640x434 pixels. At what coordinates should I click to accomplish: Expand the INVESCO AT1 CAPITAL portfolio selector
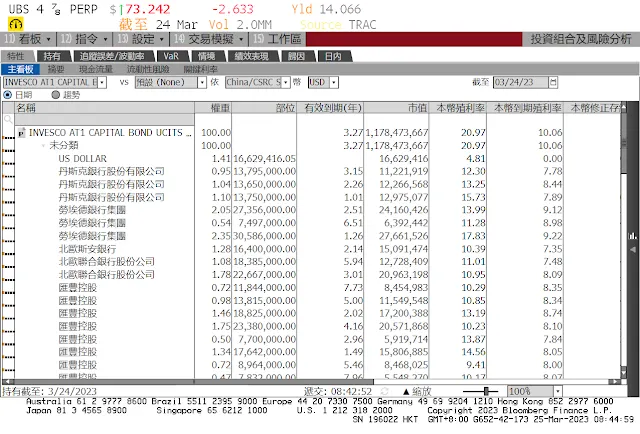[x=102, y=82]
